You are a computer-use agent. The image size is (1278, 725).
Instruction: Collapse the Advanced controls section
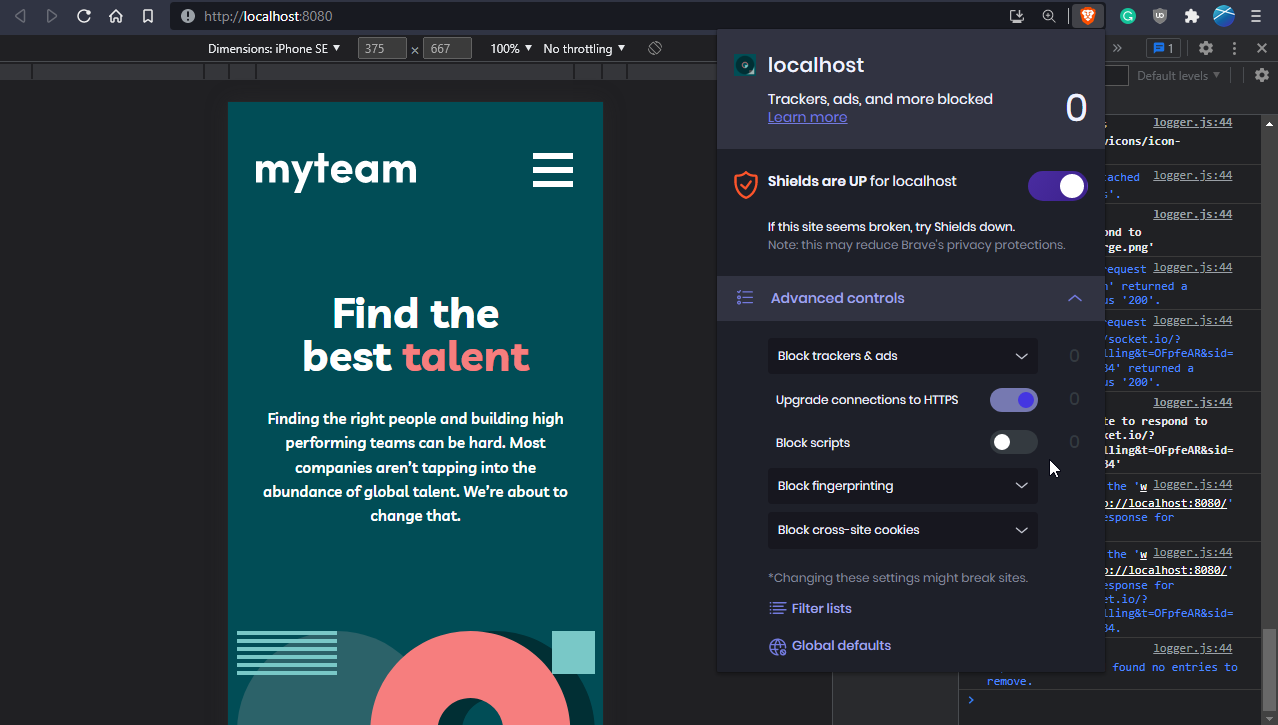(1075, 298)
